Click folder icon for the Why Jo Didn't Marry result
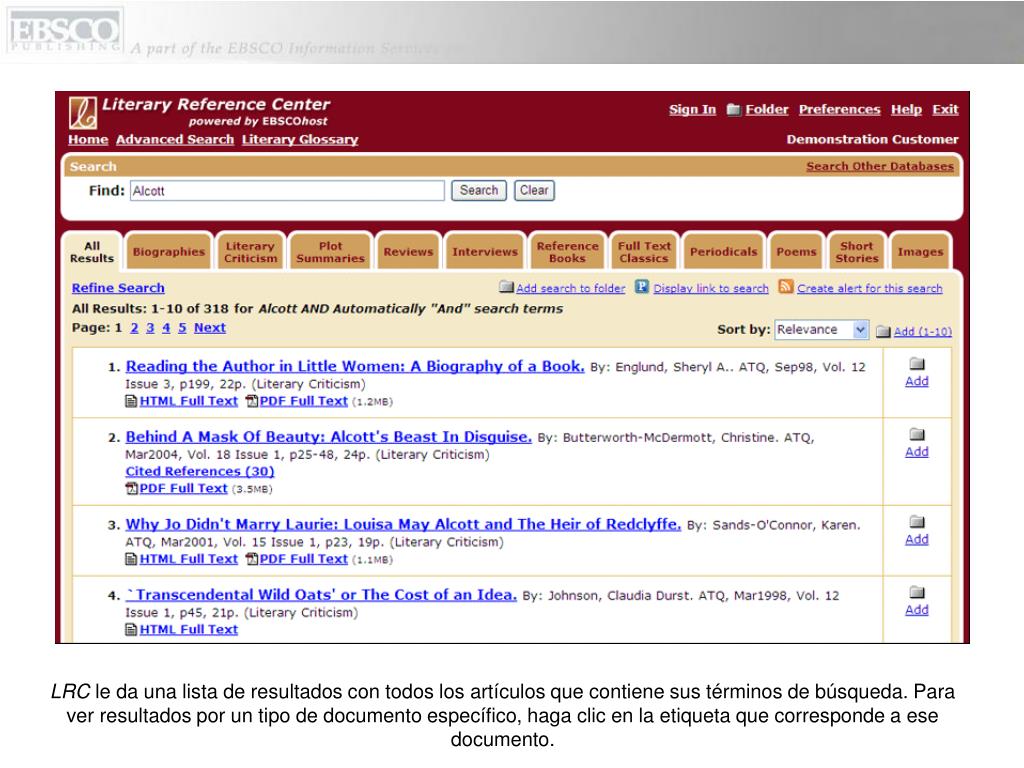 point(917,522)
